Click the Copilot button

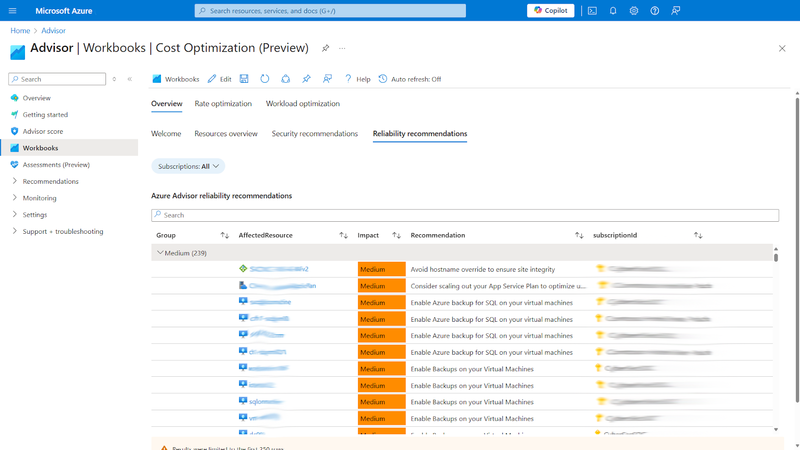(x=551, y=11)
